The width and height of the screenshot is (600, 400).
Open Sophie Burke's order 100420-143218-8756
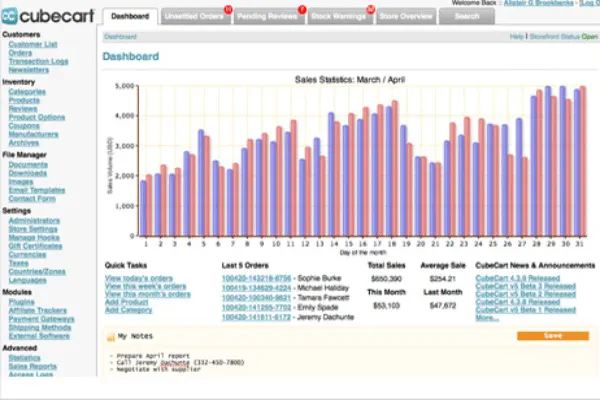[256, 278]
